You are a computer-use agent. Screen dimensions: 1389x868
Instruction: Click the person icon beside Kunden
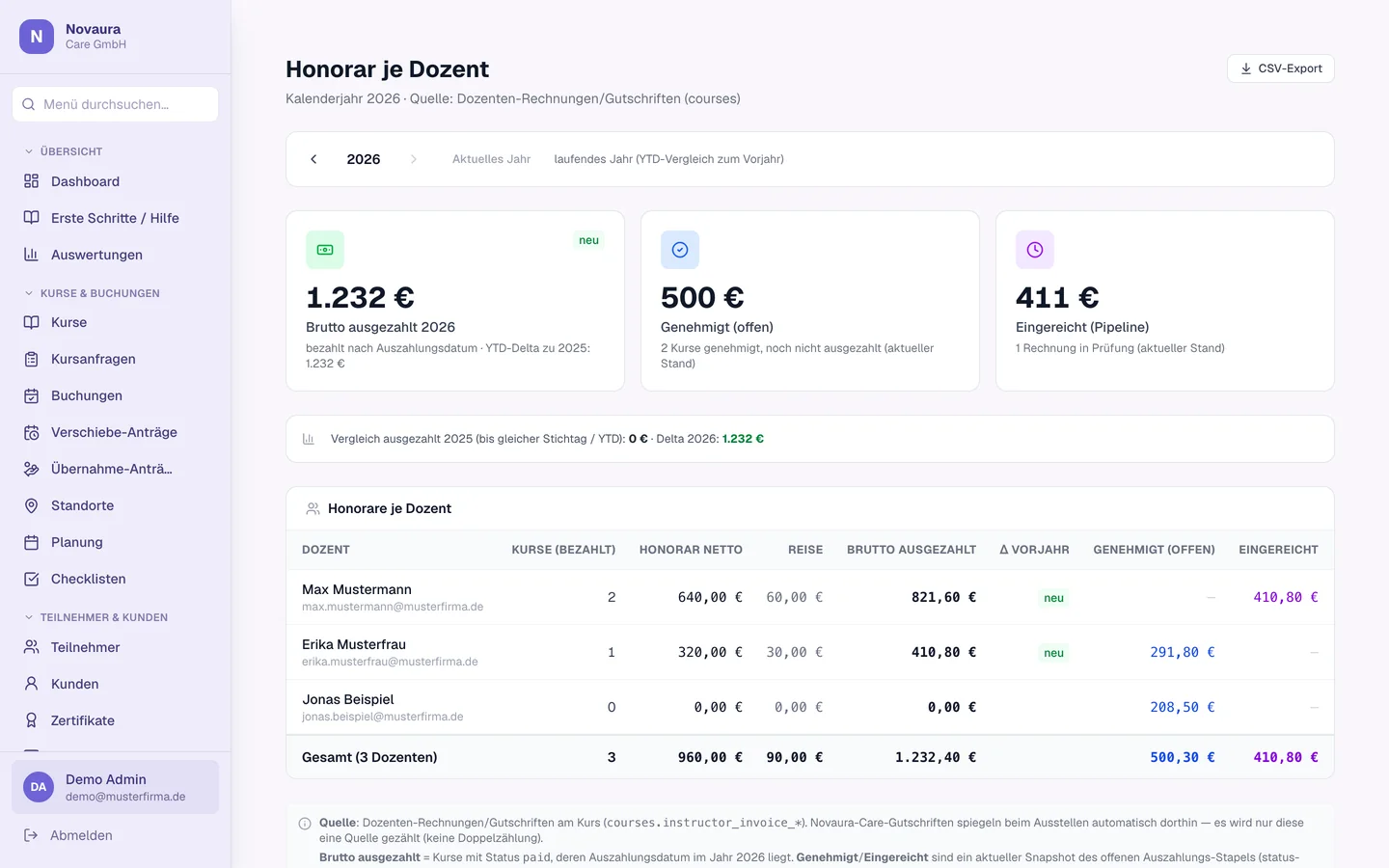click(x=31, y=684)
